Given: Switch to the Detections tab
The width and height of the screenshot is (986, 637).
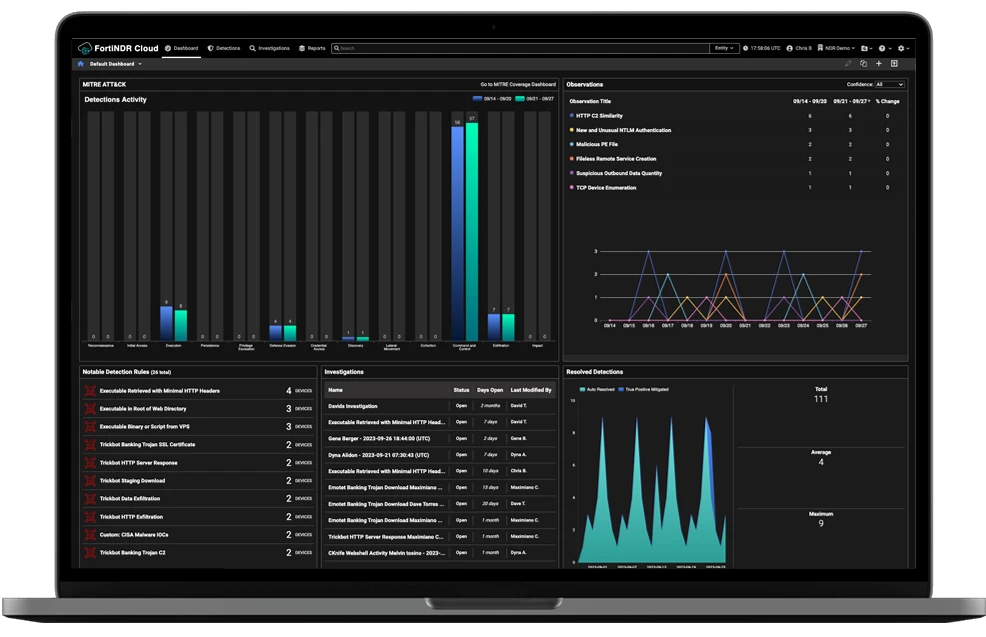Looking at the screenshot, I should coord(224,48).
